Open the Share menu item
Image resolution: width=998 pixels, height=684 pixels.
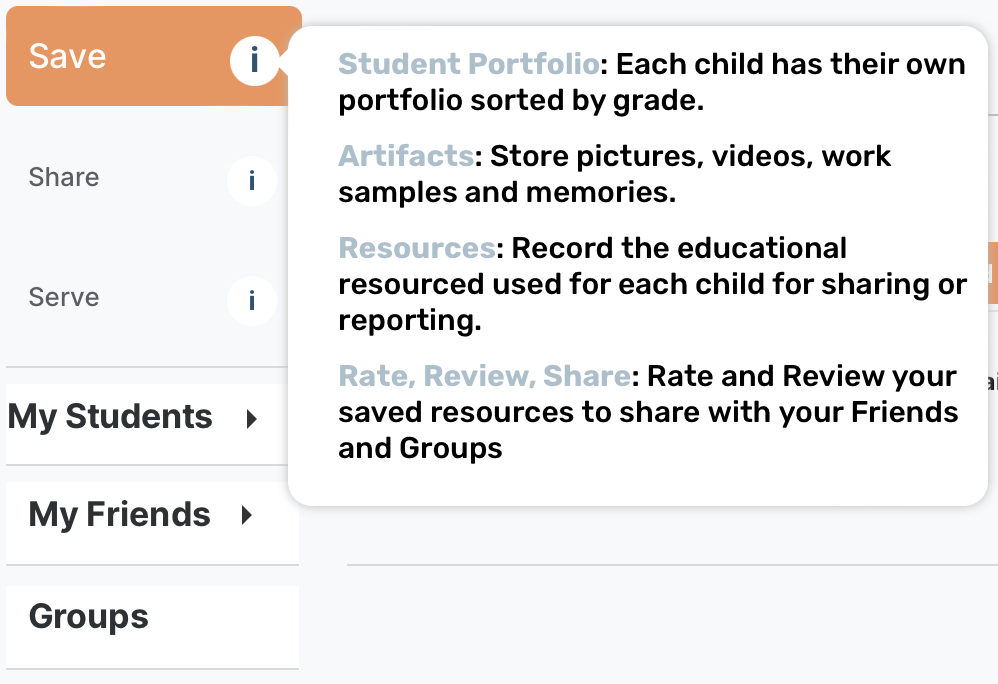[64, 178]
